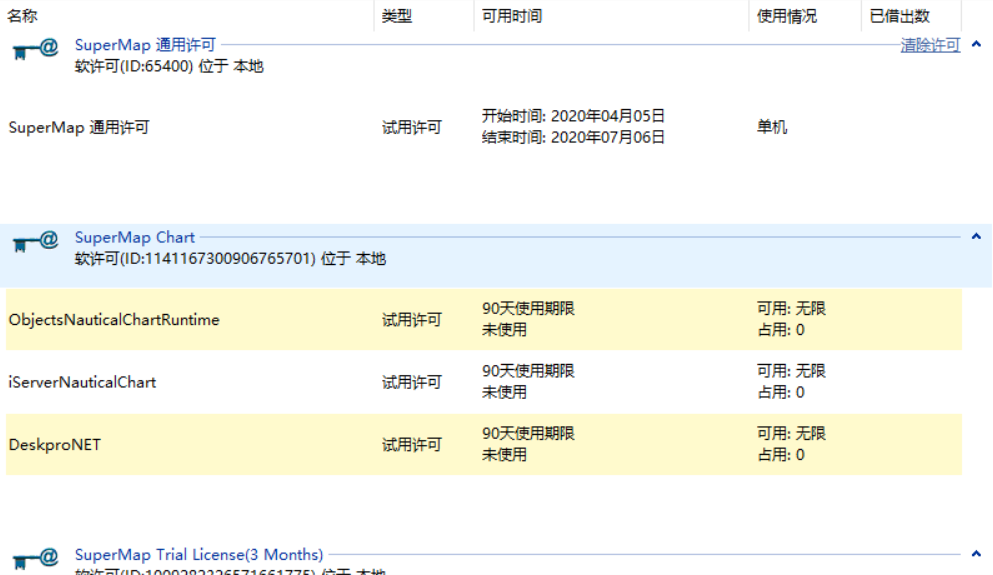
Task: Collapse the SuperMap Chart group
Action: (976, 237)
